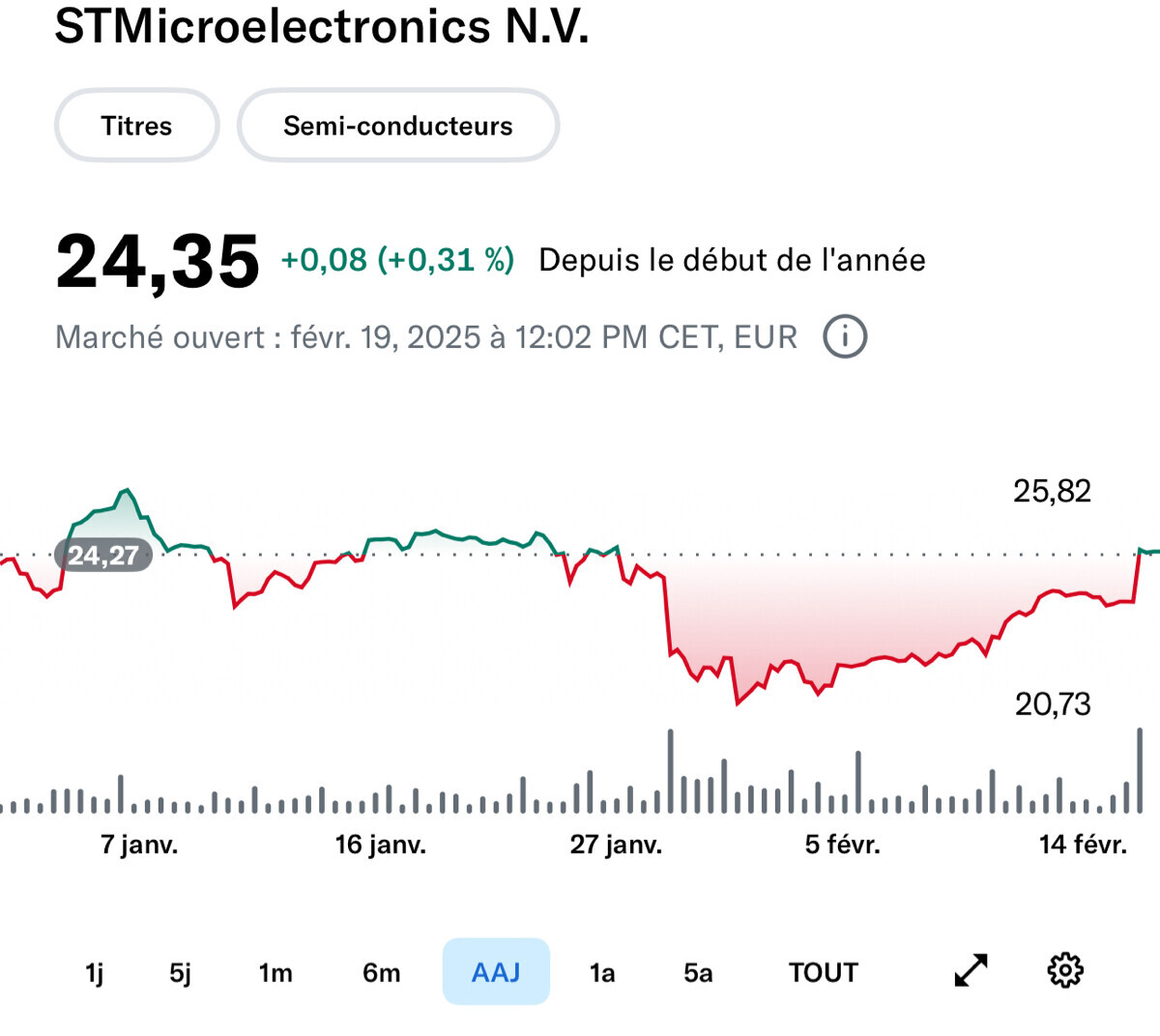Image resolution: width=1160 pixels, height=1036 pixels.
Task: Tap the 24,27 reference price label
Action: point(103,556)
